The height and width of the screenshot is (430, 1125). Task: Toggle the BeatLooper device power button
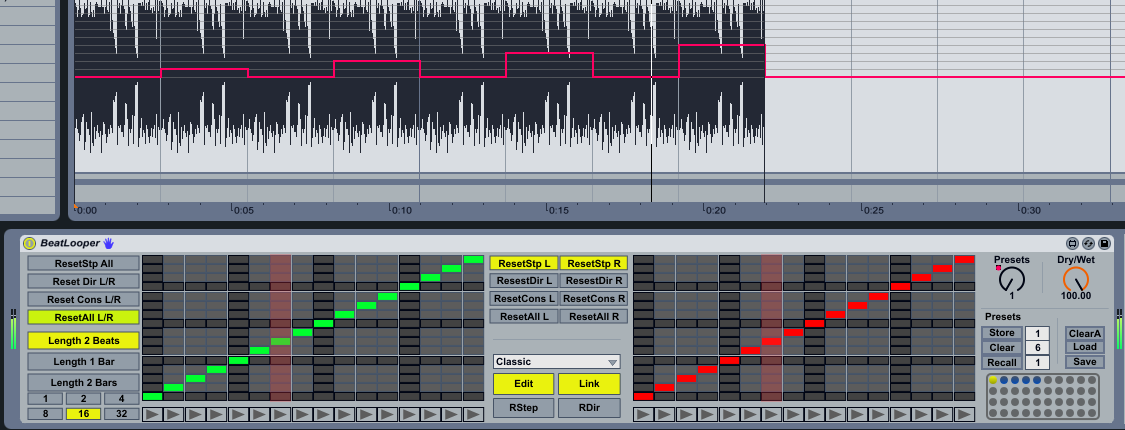[x=29, y=243]
